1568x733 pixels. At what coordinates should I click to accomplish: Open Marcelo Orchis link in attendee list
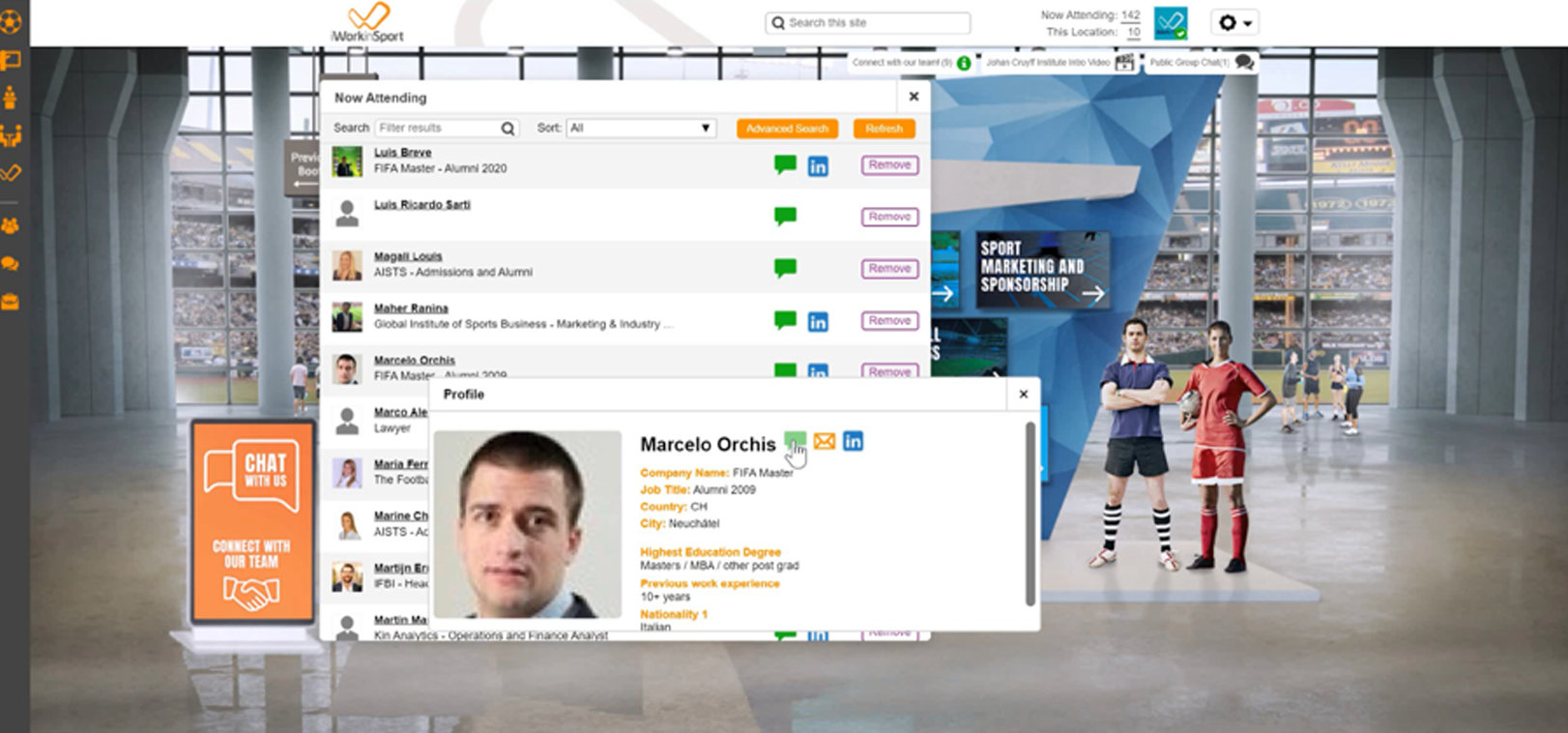(414, 361)
